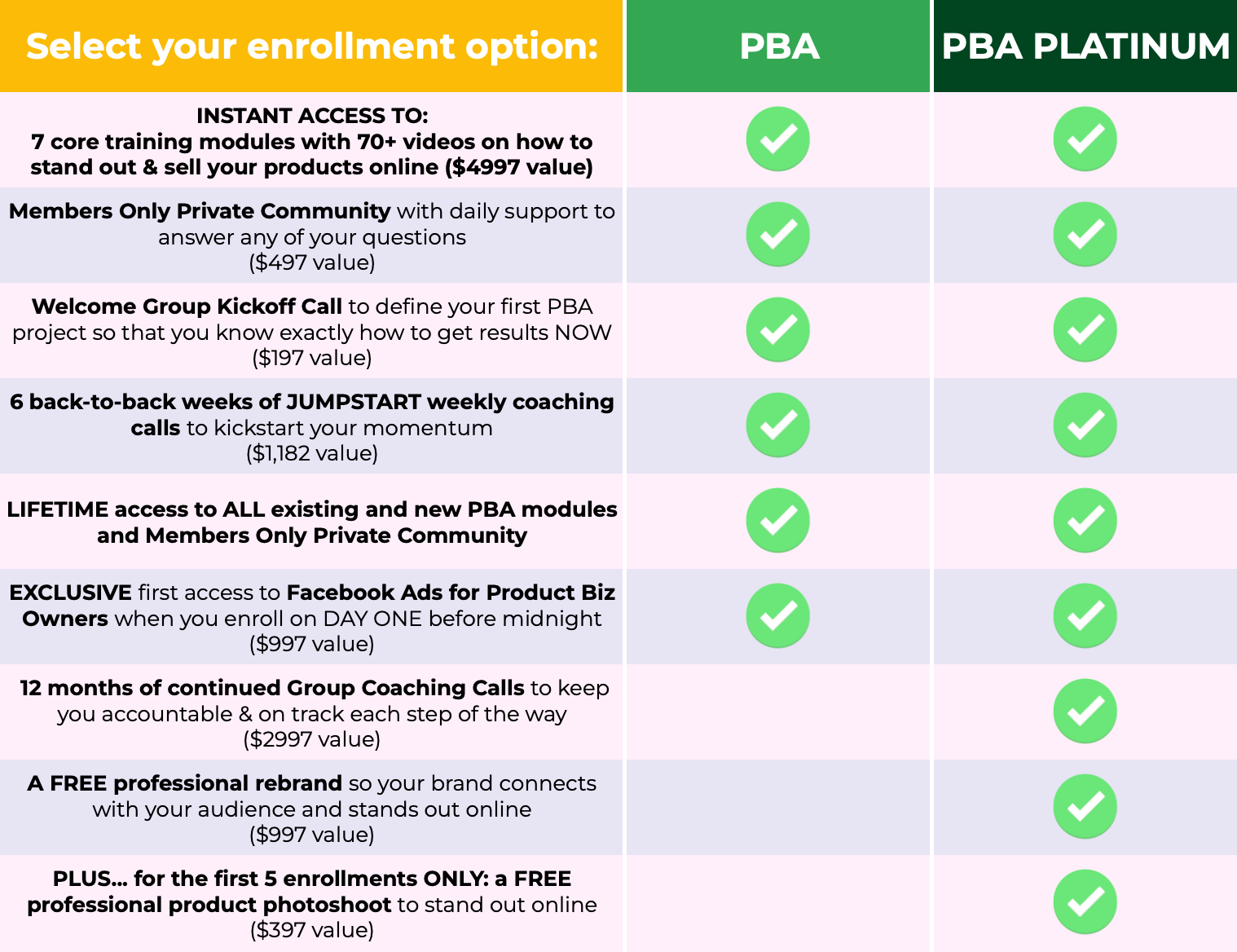Click the empty PBA cell for 12 months coaching
This screenshot has width=1237, height=952.
(x=778, y=712)
